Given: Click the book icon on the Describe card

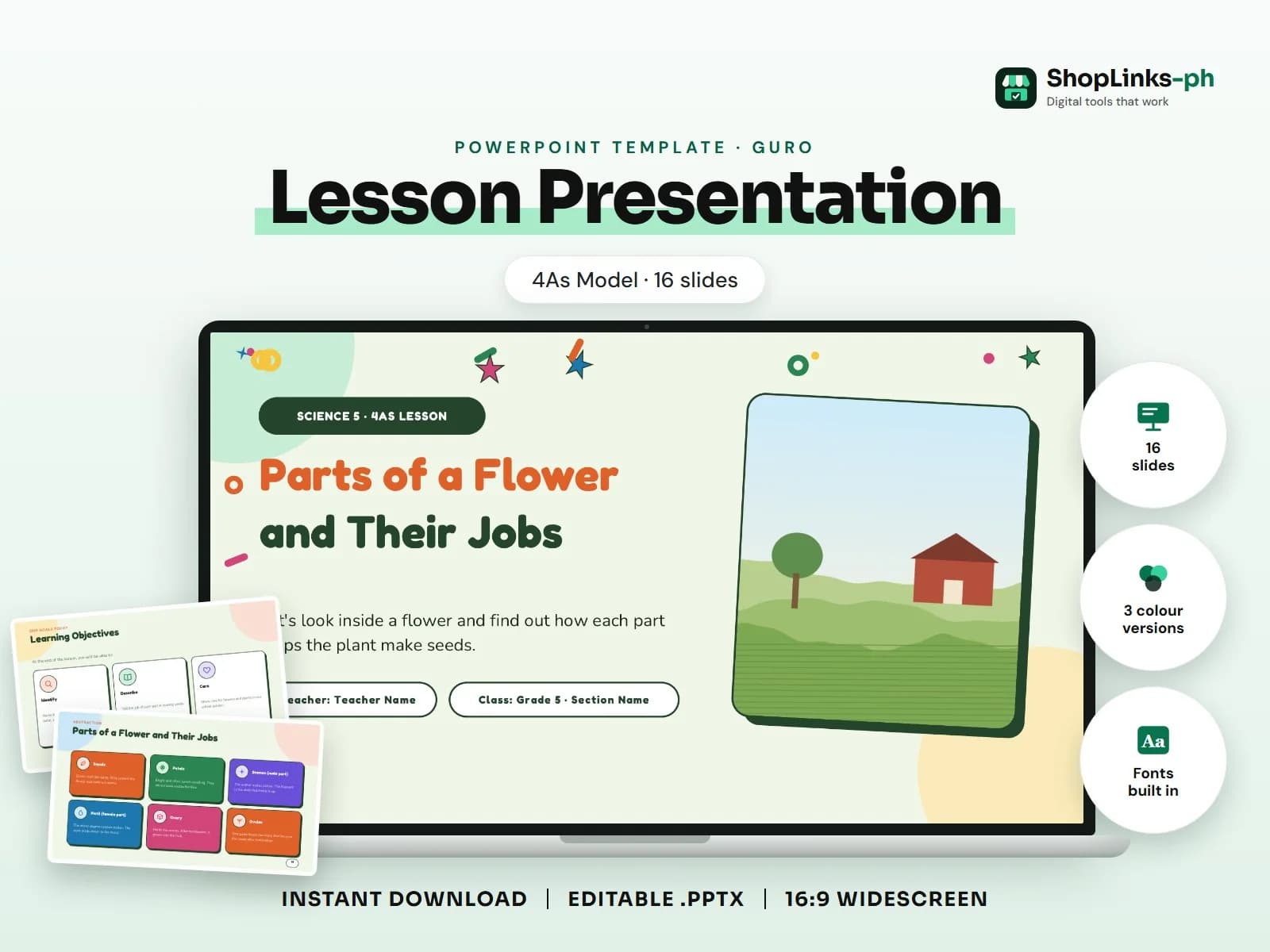Looking at the screenshot, I should pyautogui.click(x=127, y=677).
